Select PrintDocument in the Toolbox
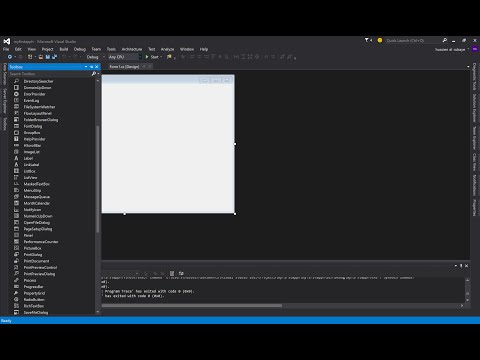Screen dimensions: 480x360 point(36,261)
